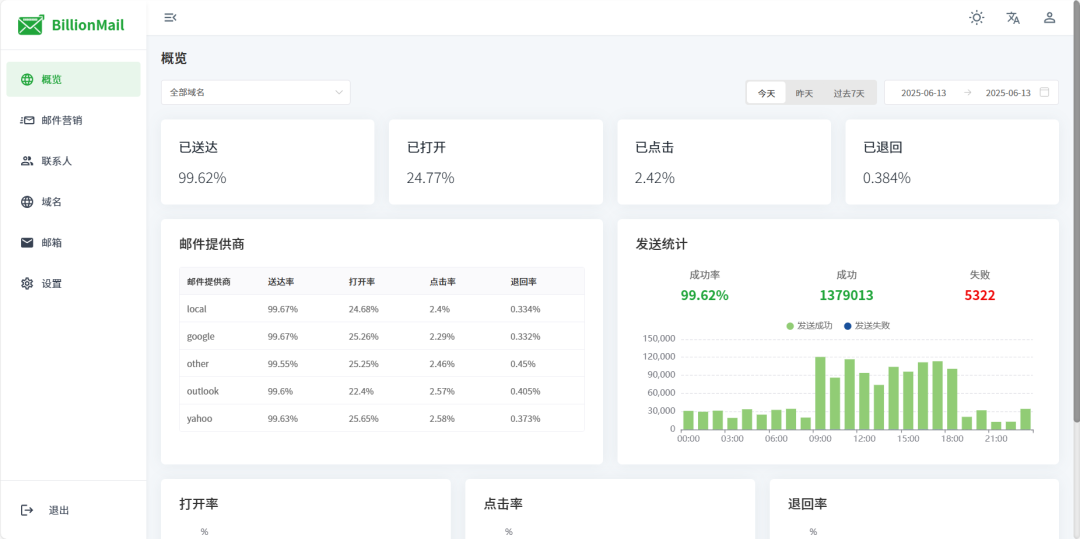Go to 联系人 contacts page
This screenshot has height=539, width=1080.
point(56,161)
